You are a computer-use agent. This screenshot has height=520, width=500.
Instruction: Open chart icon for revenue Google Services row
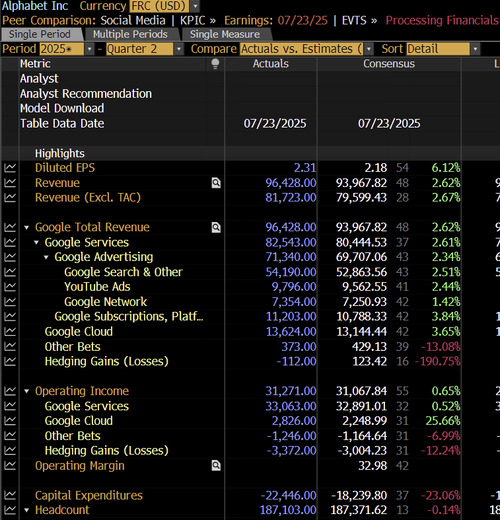tap(10, 242)
